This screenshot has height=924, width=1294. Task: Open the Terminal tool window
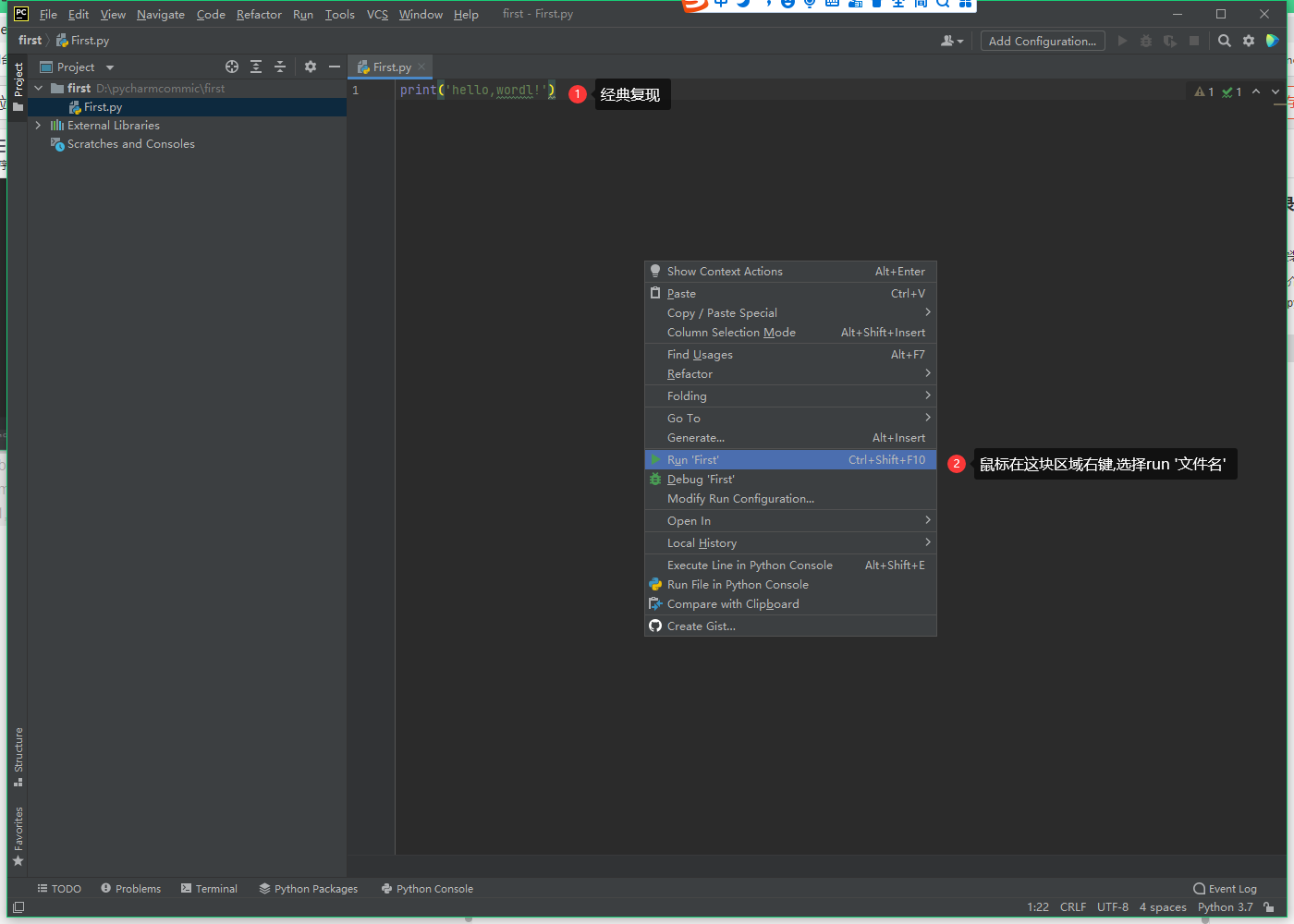coord(209,889)
